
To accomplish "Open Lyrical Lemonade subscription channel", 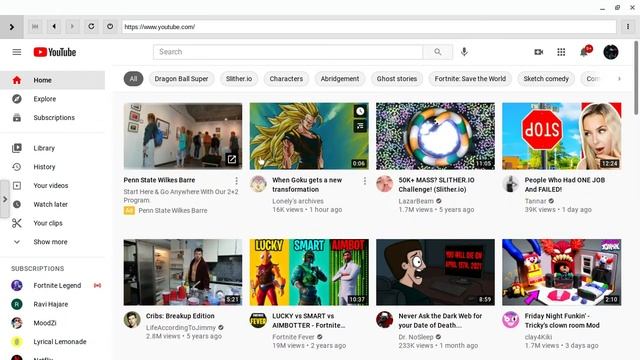I will pyautogui.click(x=52, y=342).
